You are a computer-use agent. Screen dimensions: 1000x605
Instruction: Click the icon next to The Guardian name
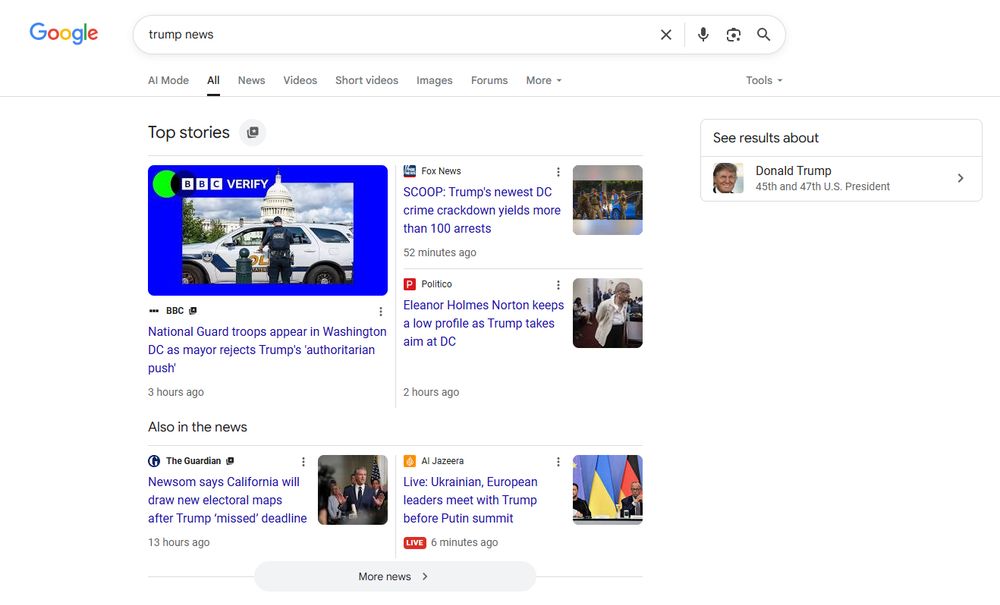coord(230,460)
